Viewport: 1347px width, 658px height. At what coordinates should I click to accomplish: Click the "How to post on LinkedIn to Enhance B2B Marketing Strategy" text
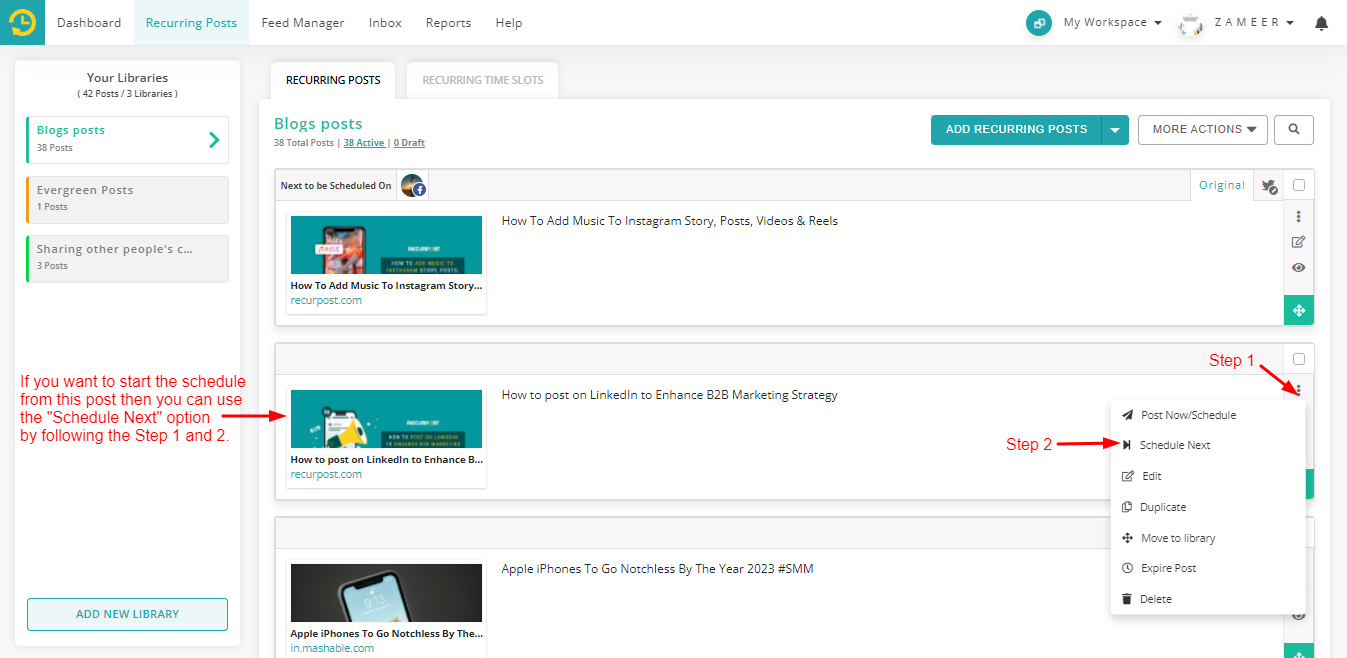[669, 395]
